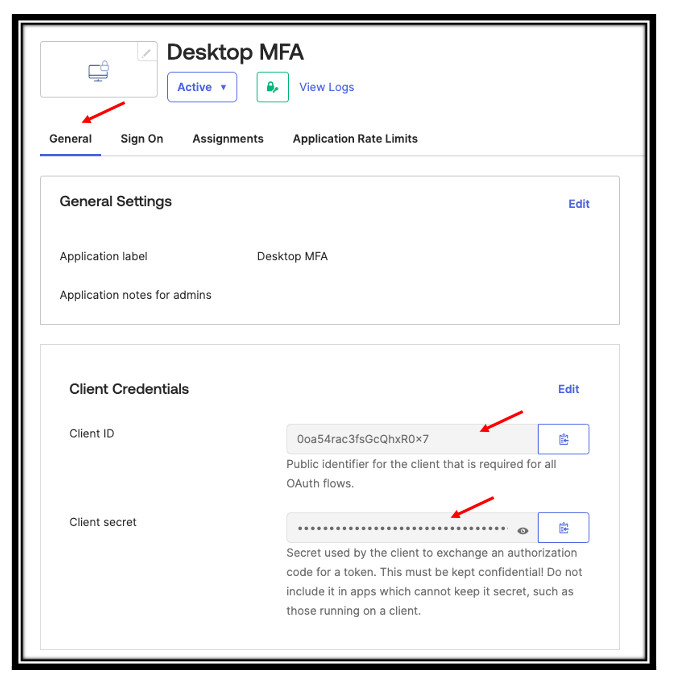This screenshot has width=673, height=674.
Task: Click the Client ID label
Action: coord(92,434)
